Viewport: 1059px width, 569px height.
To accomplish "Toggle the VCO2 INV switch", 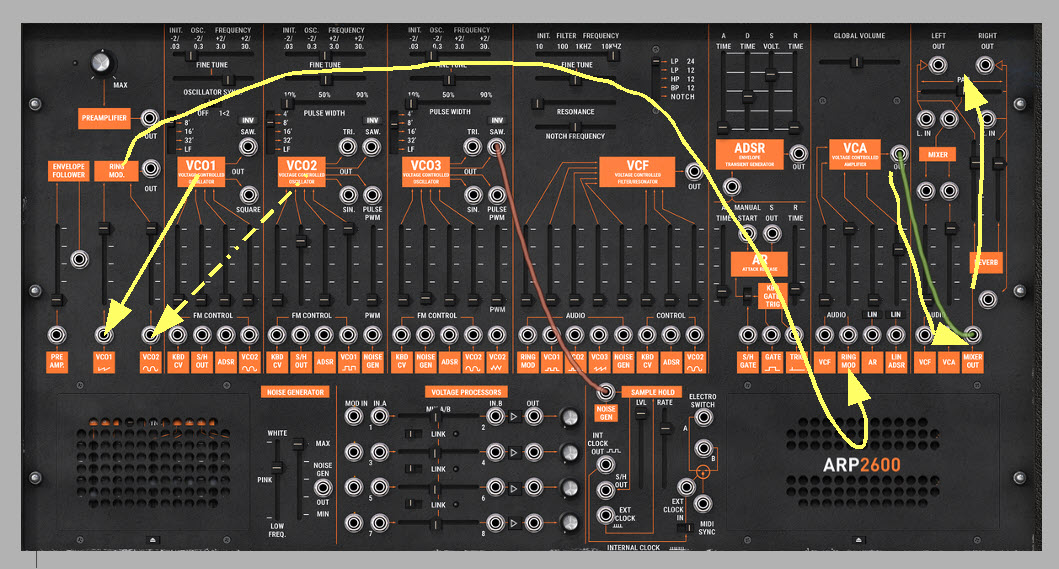I will pos(372,120).
